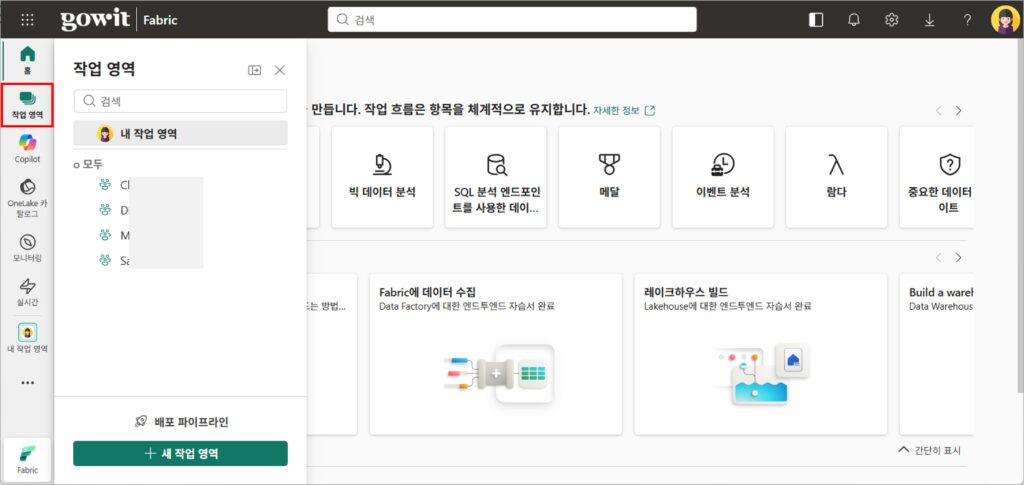Show next task flow cards with right chevron

pyautogui.click(x=958, y=111)
